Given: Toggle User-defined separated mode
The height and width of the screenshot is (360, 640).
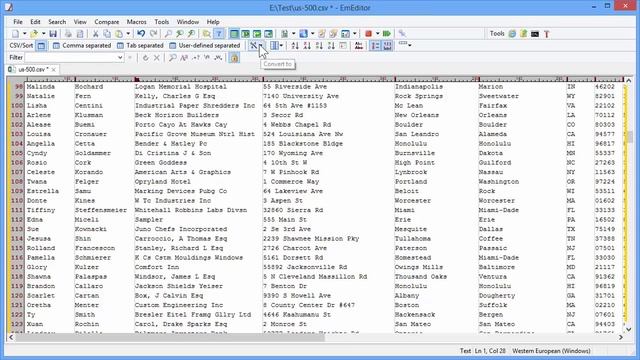Looking at the screenshot, I should tap(205, 46).
